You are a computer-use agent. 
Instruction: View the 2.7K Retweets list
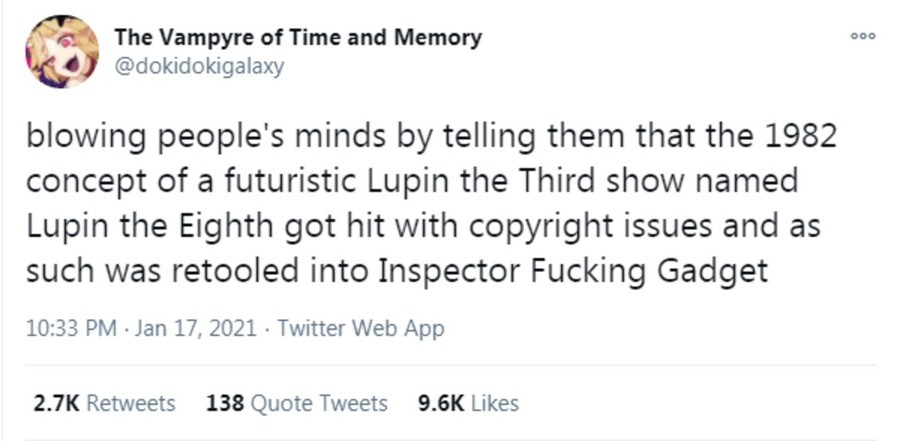105,403
